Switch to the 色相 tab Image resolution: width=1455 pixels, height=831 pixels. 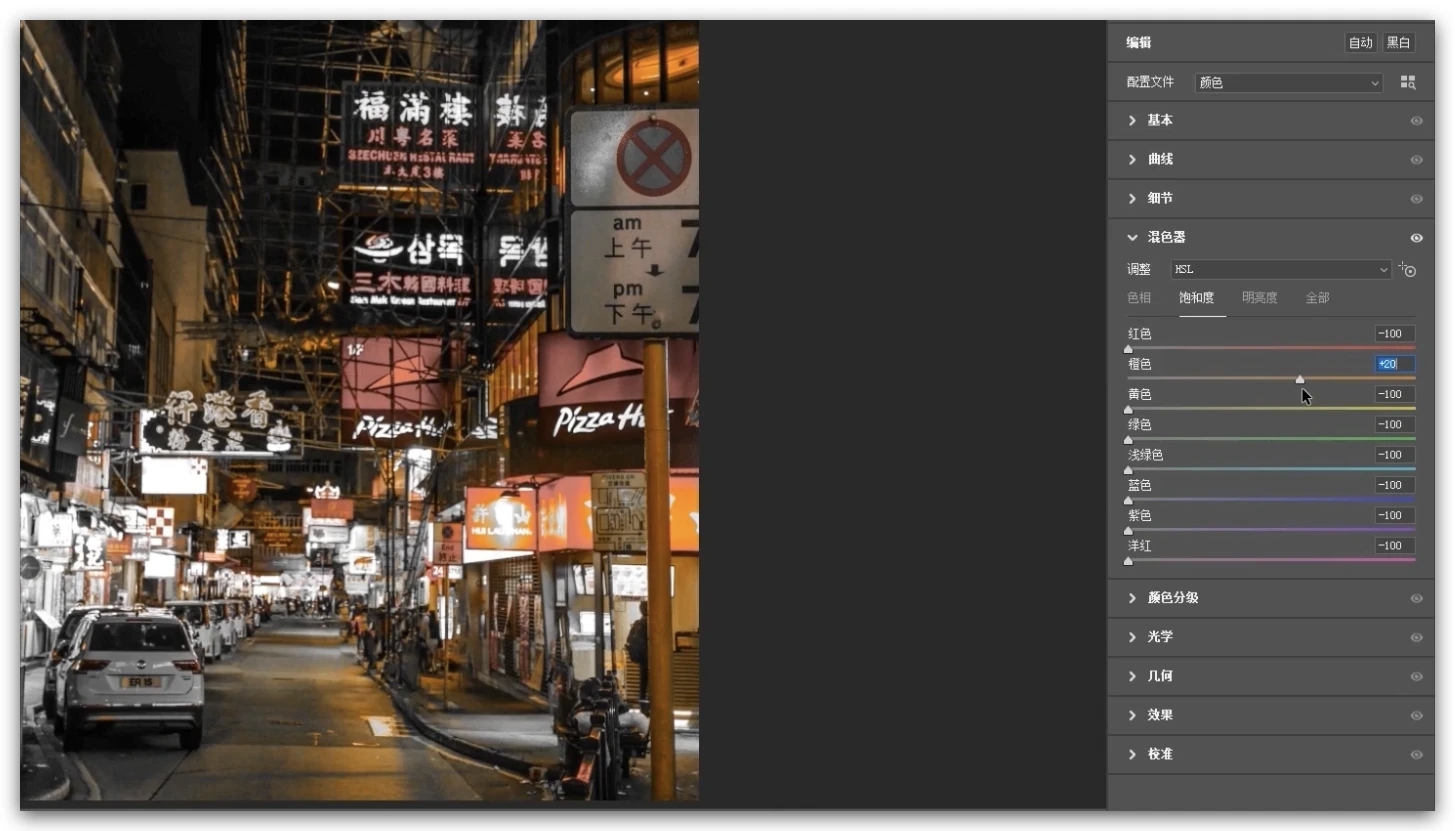(1139, 298)
